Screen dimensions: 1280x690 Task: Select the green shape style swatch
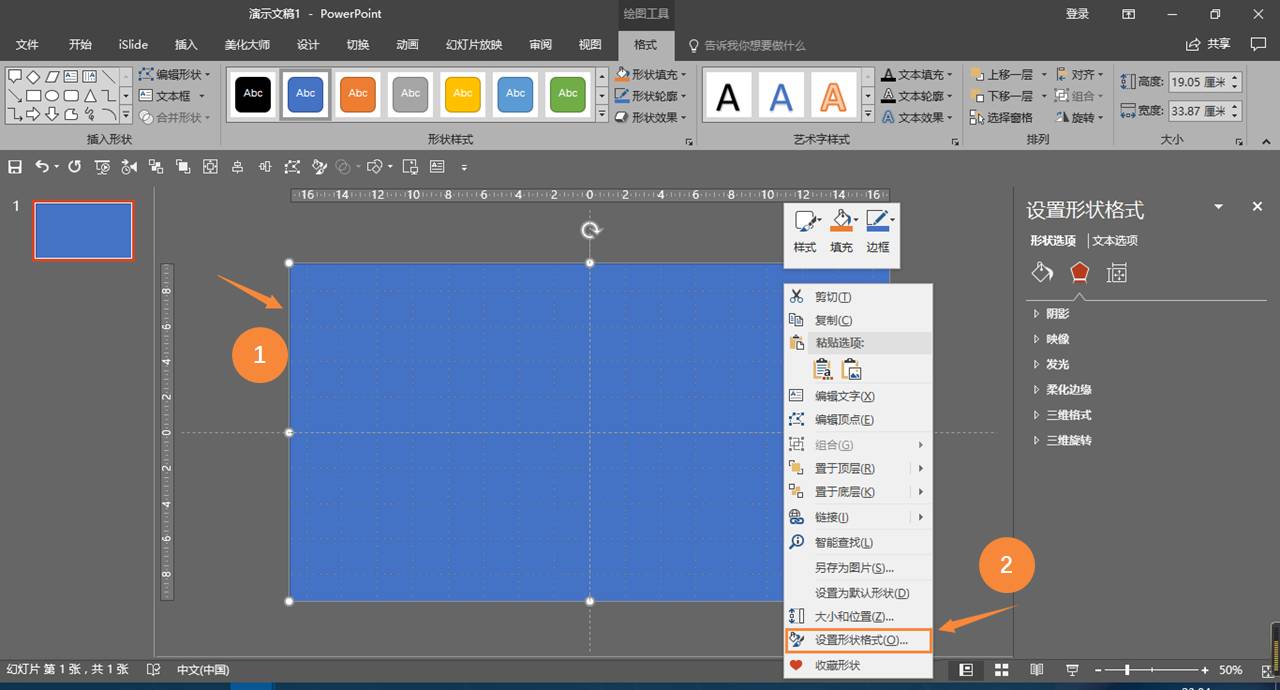tap(568, 94)
